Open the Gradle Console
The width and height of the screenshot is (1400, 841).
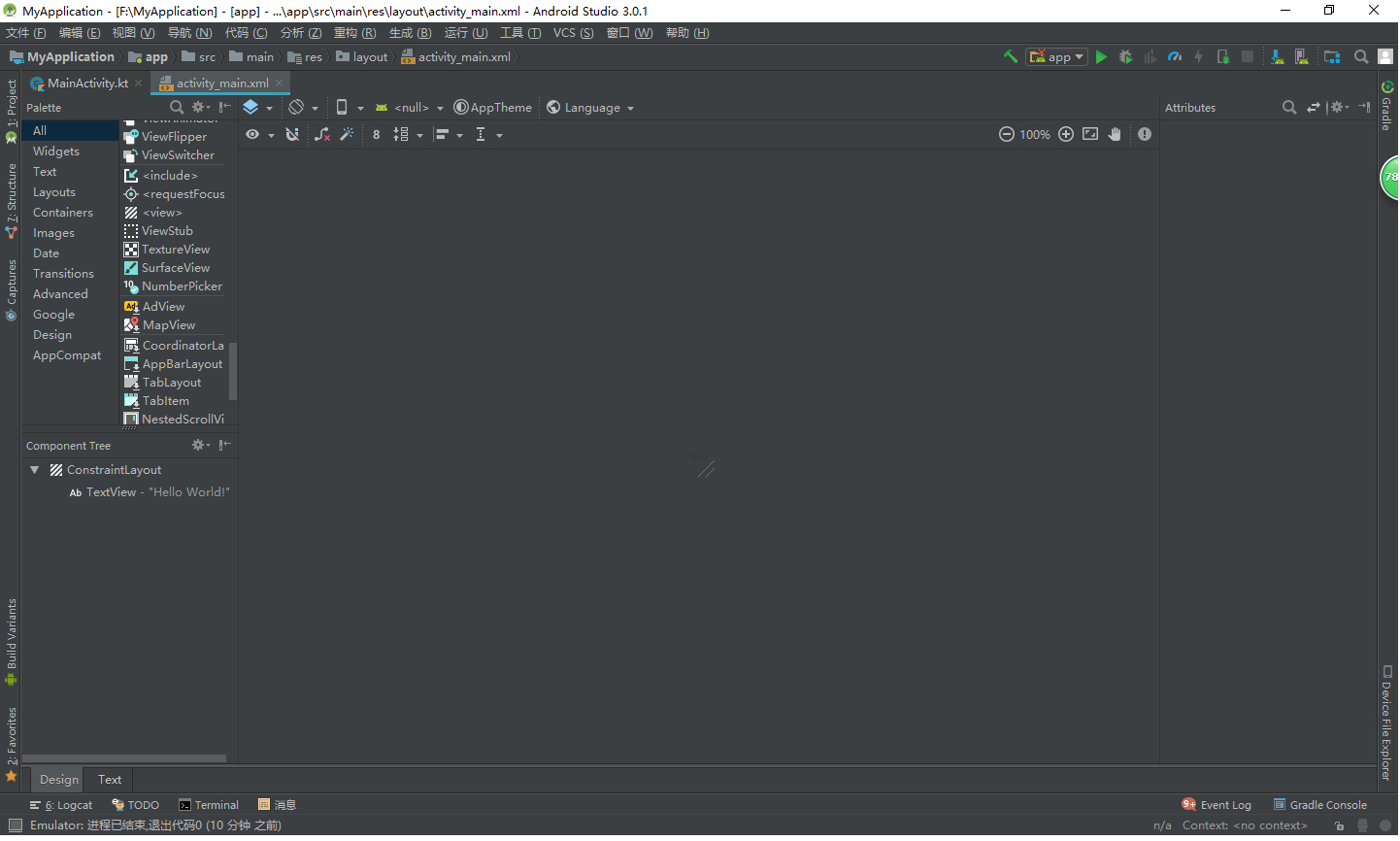[1320, 805]
